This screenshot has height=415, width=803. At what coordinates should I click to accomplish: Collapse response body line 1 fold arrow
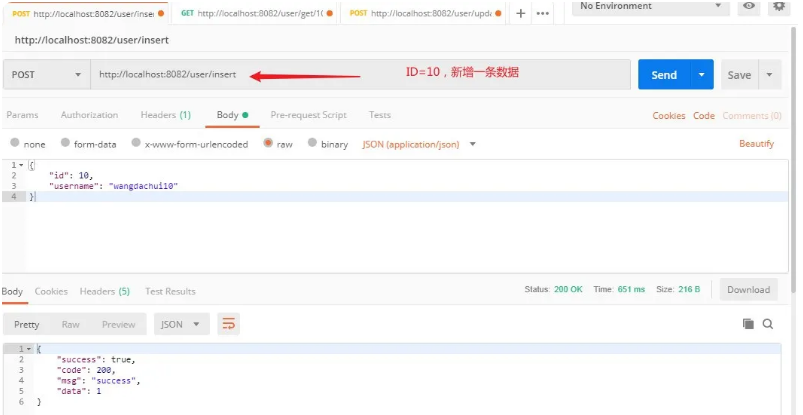point(29,349)
